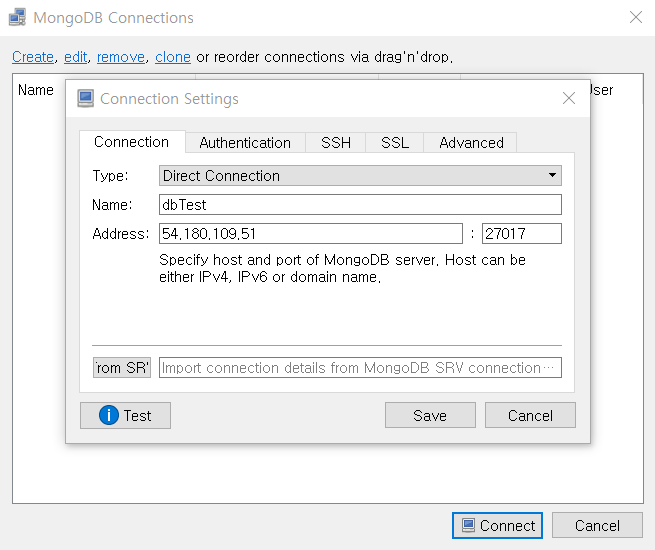This screenshot has height=550, width=655.
Task: Click the Address field with 54.180.109.51
Action: tap(311, 233)
